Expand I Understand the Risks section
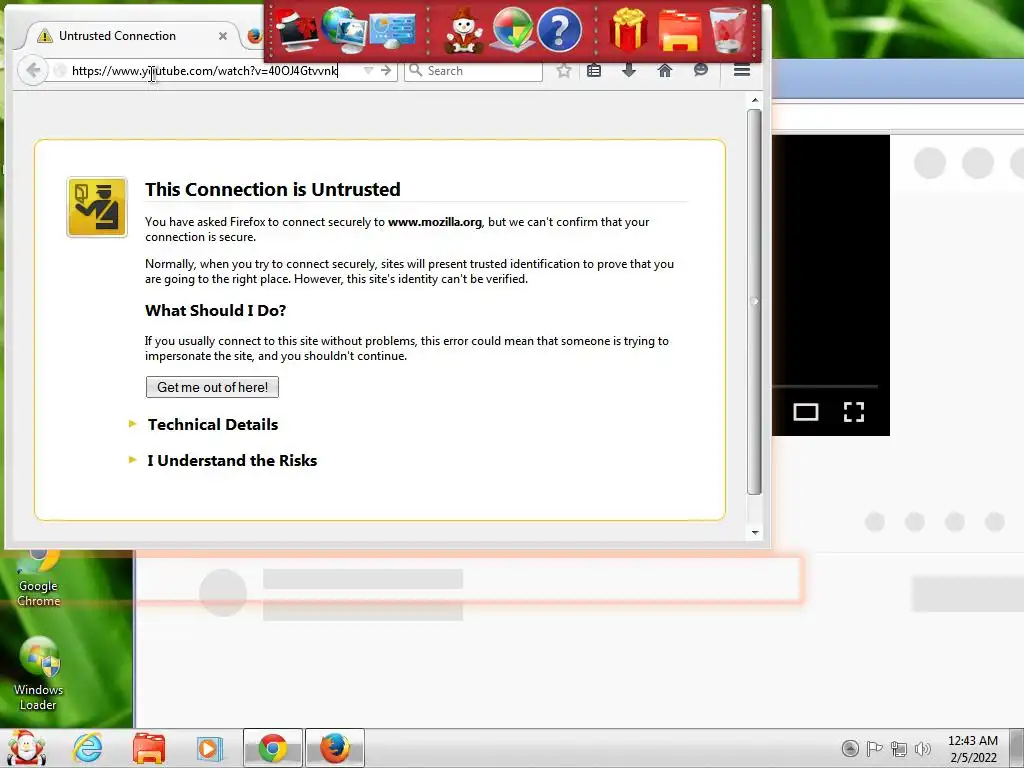 pyautogui.click(x=232, y=460)
